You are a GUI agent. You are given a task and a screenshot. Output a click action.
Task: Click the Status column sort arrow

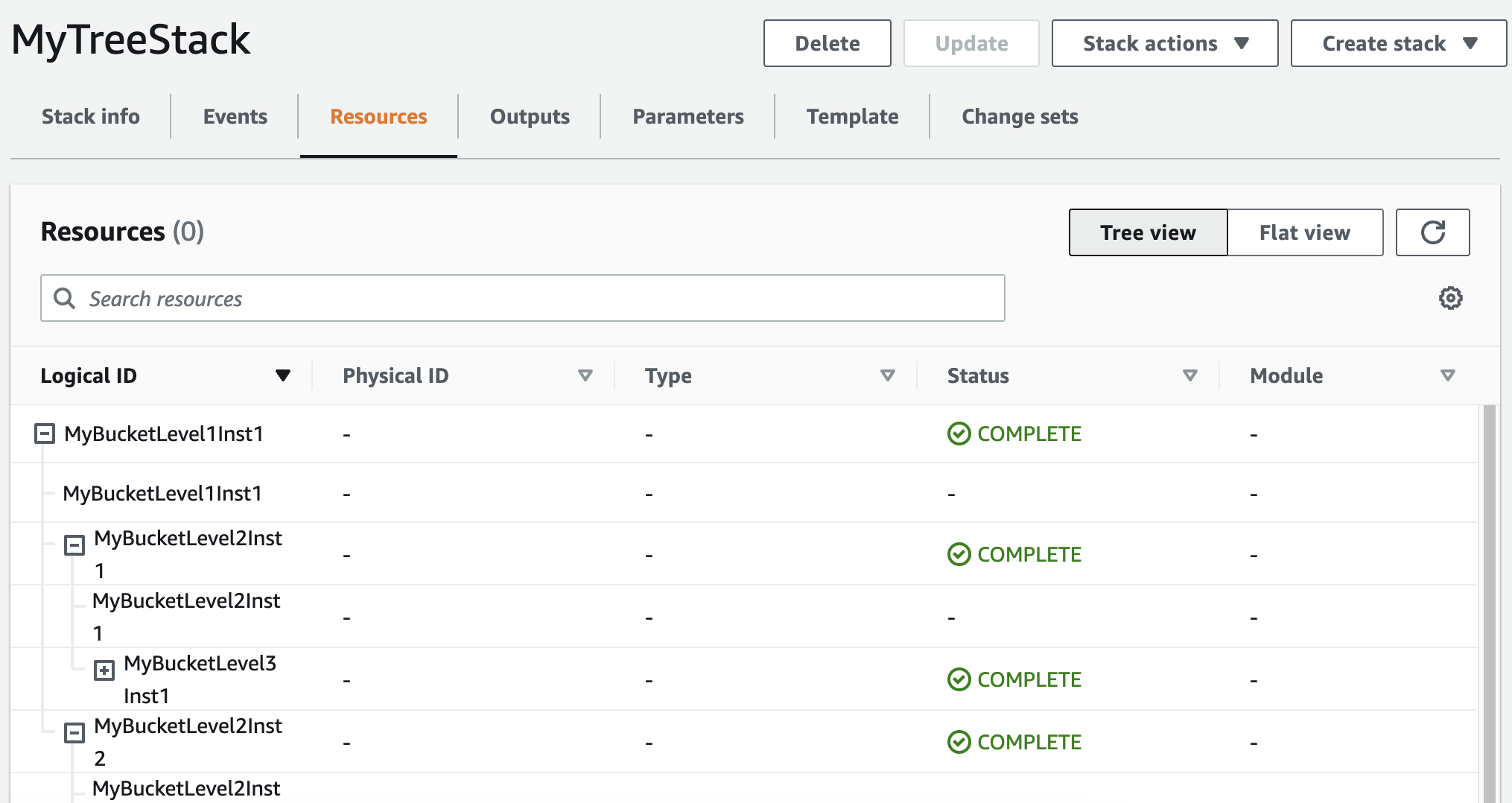[1190, 375]
